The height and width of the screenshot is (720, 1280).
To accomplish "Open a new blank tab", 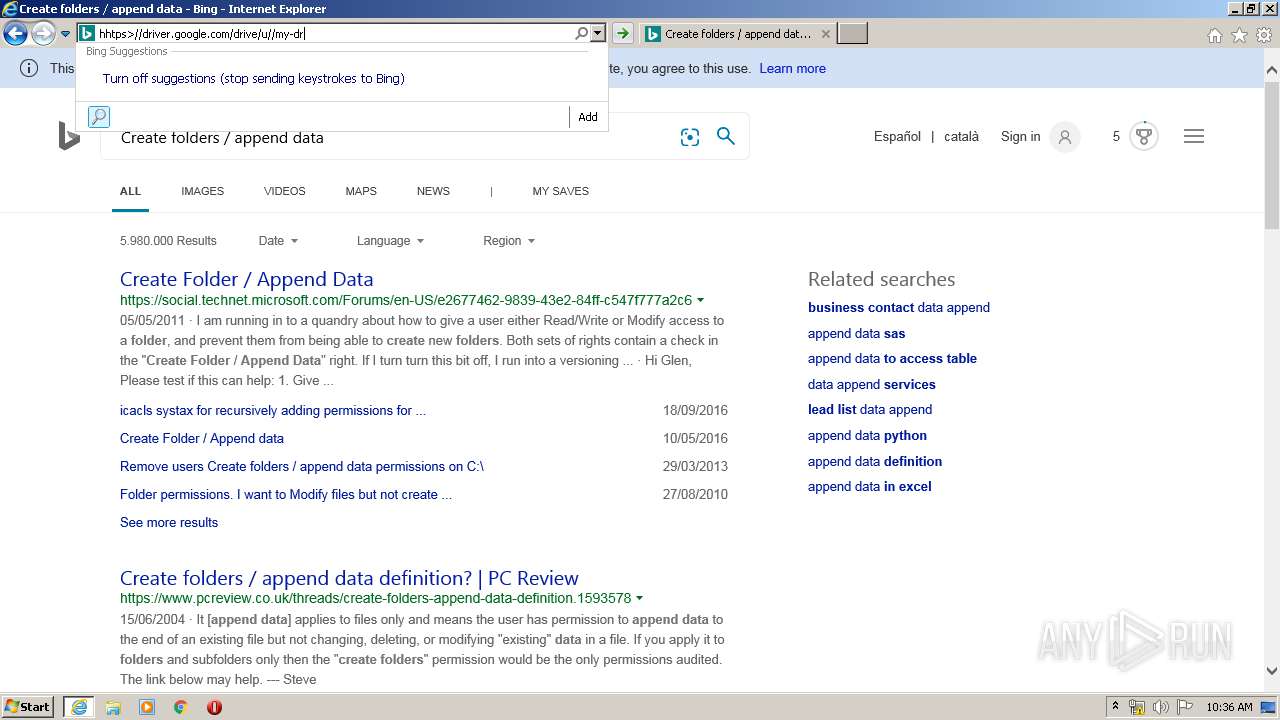I will [x=852, y=34].
